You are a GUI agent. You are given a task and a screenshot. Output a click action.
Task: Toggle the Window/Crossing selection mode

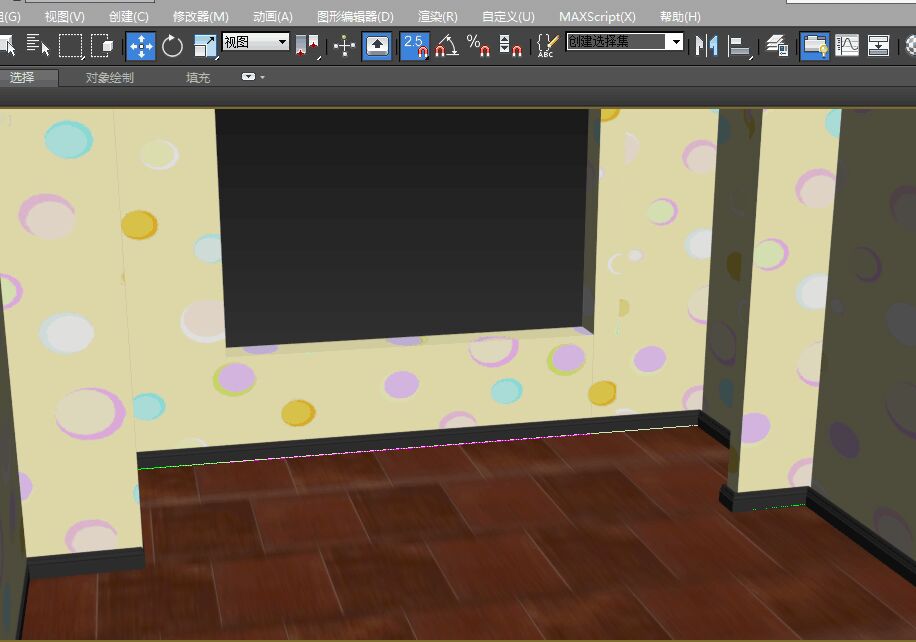[x=102, y=45]
